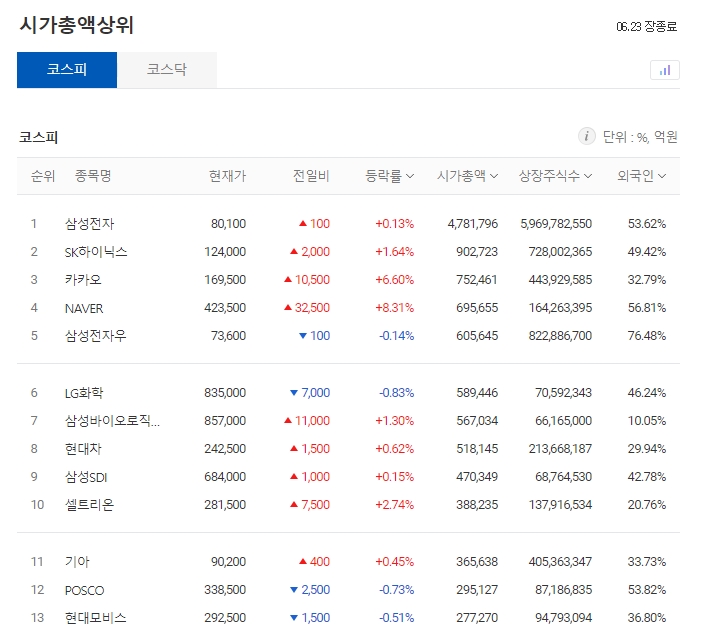
Task: Open SK하이닉스 stock link
Action: (x=96, y=252)
